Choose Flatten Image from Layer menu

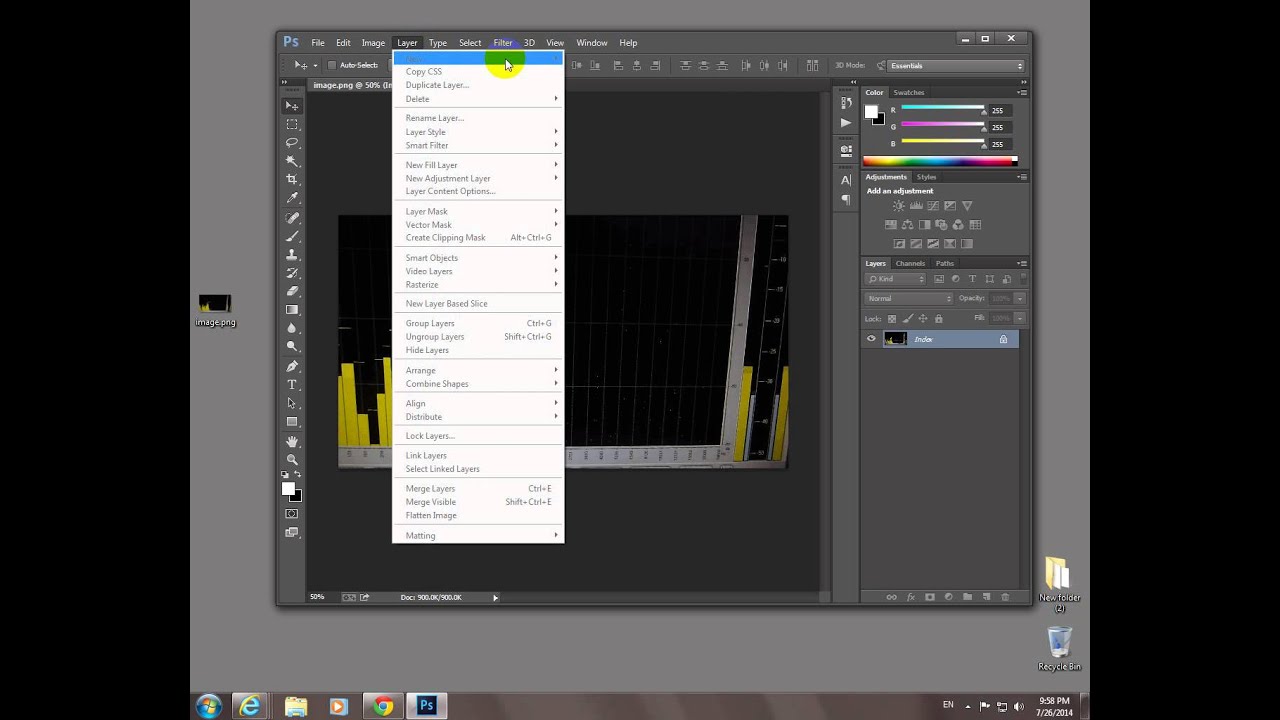[479, 515]
